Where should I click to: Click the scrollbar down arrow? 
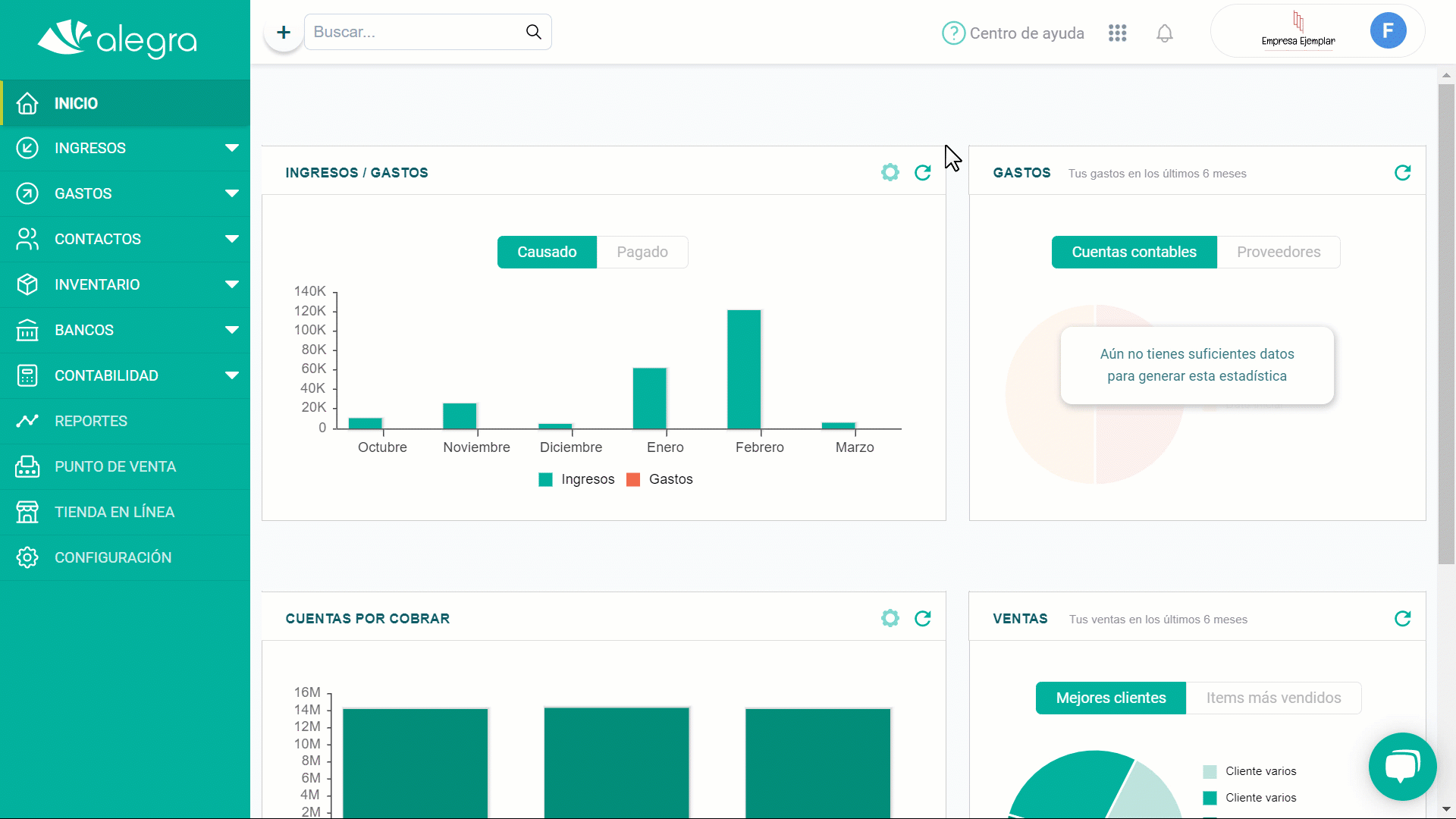pos(1446,810)
